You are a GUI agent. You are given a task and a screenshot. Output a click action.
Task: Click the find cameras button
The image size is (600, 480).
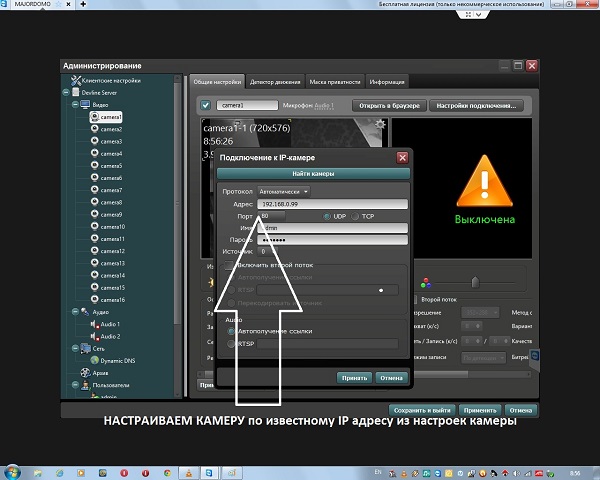[314, 174]
